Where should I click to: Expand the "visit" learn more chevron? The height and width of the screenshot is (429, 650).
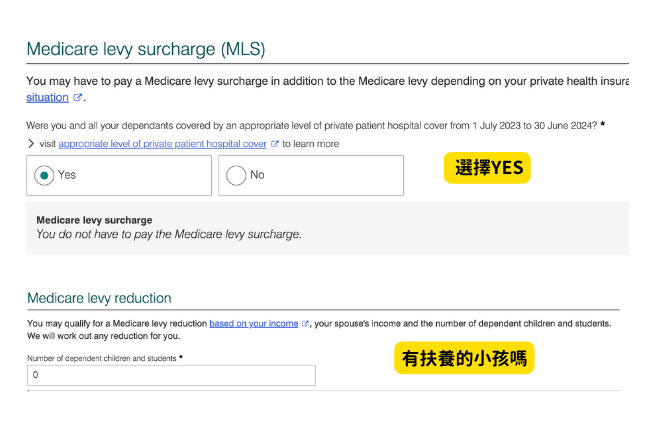point(30,144)
